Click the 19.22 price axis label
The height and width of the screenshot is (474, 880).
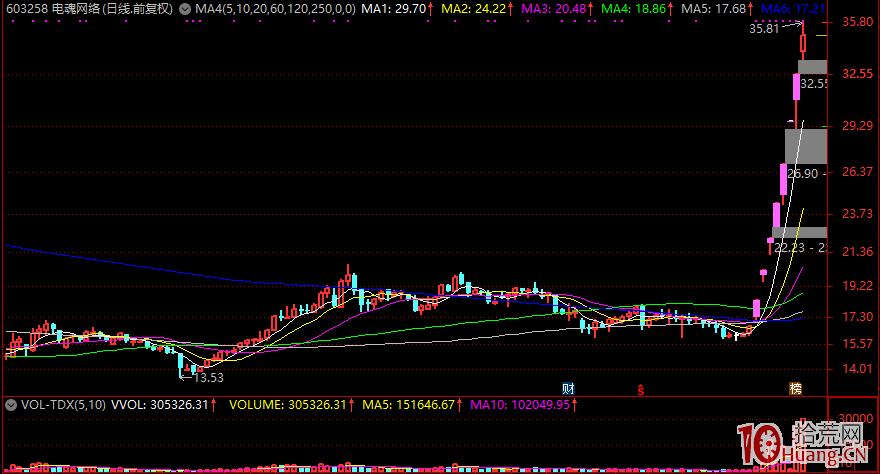click(x=858, y=286)
